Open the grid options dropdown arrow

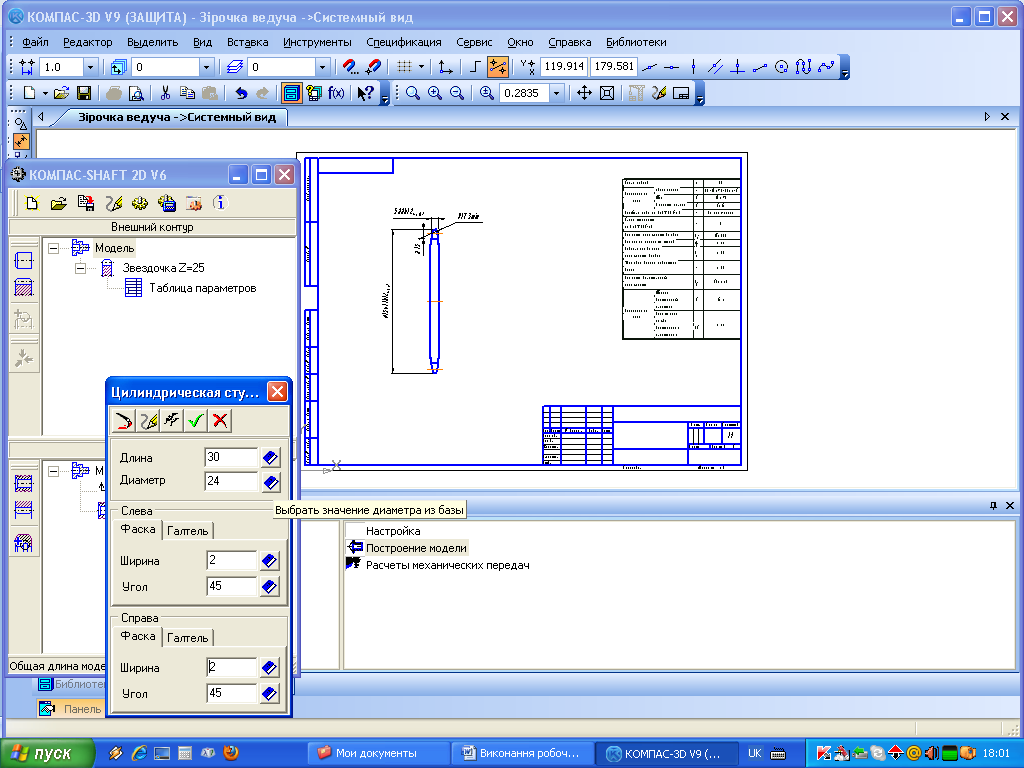[421, 67]
